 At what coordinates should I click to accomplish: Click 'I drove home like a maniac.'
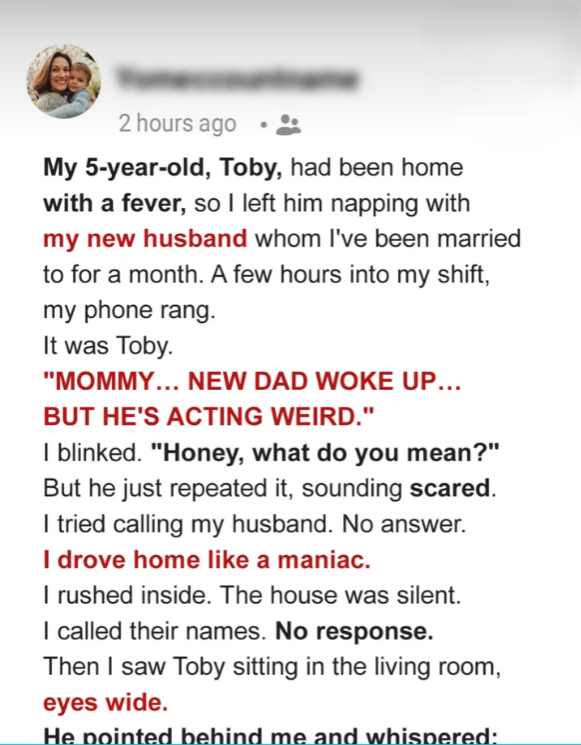pos(207,560)
